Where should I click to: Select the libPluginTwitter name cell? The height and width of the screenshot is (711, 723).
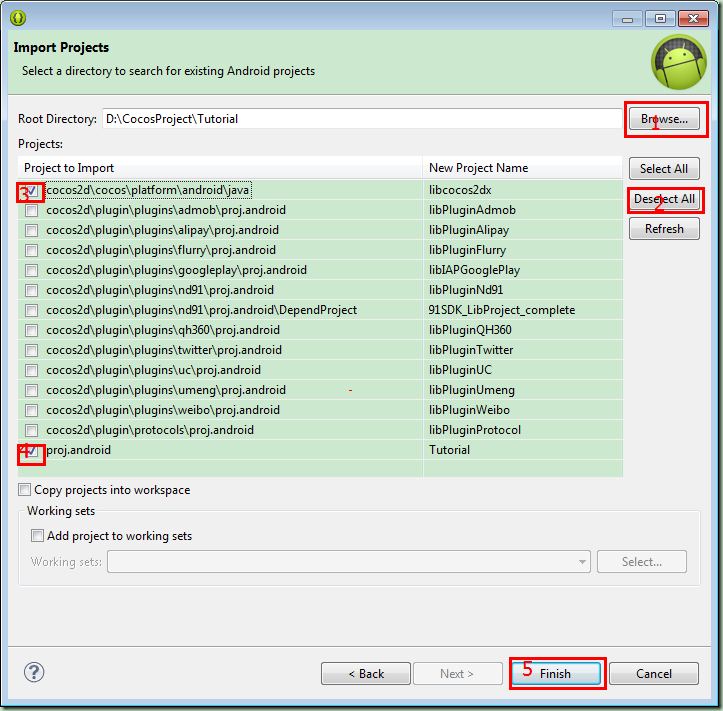pyautogui.click(x=522, y=350)
